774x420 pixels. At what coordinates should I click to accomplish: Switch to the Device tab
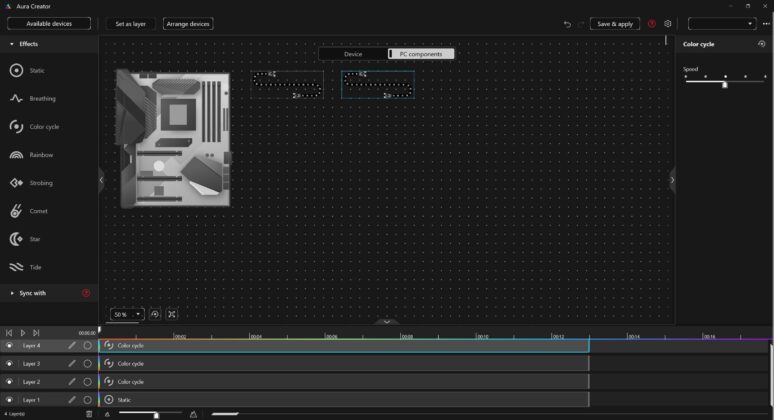(x=353, y=54)
